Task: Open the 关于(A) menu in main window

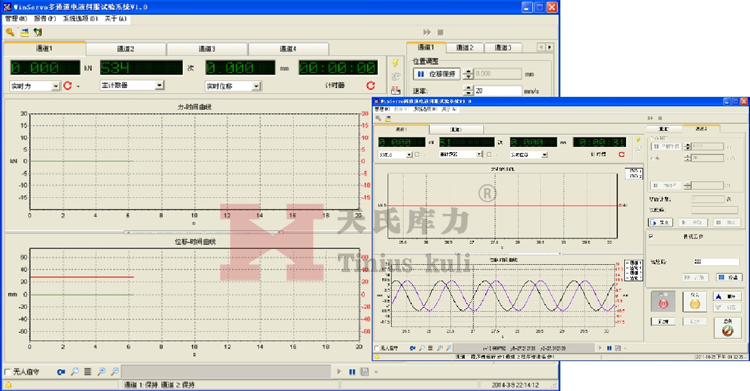Action: tap(116, 19)
